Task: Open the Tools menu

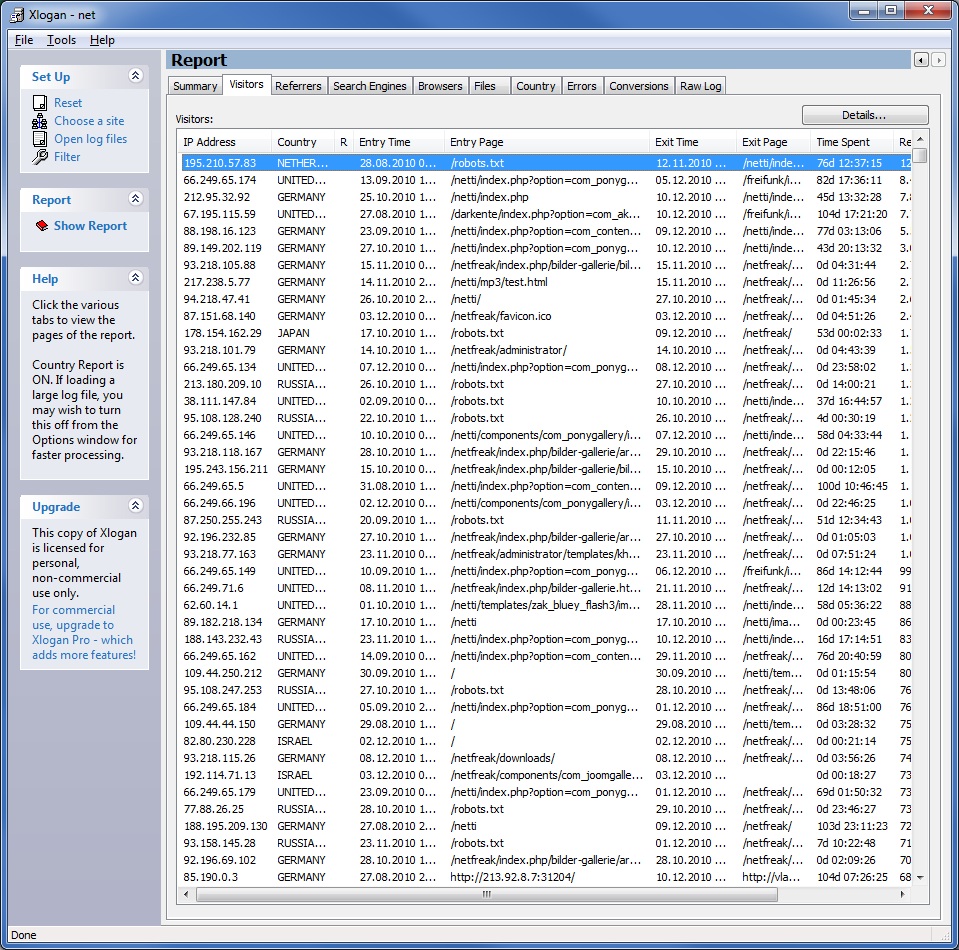Action: [x=61, y=40]
